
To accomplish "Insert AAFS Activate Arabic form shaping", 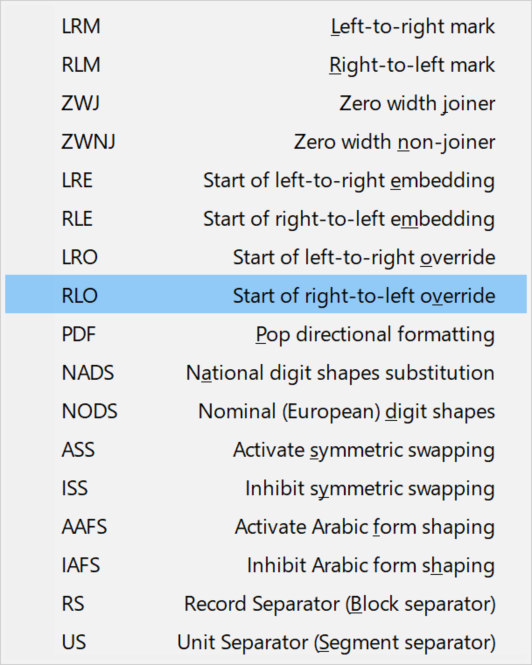I will [266, 527].
